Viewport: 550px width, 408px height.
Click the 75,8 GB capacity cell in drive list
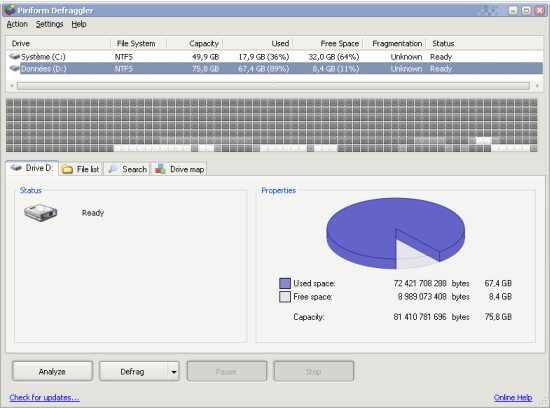pos(206,69)
